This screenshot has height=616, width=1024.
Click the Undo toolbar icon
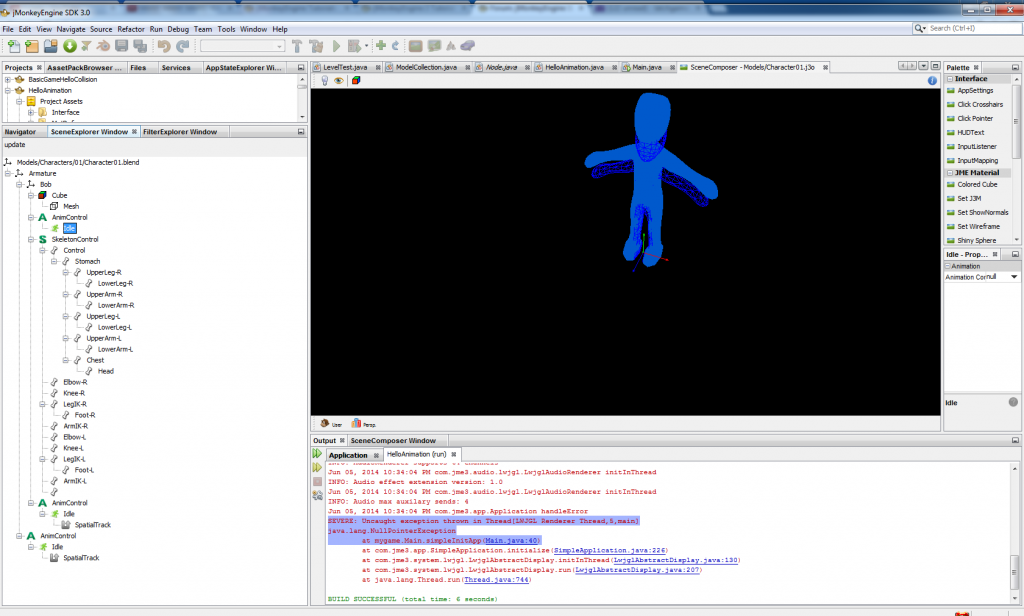click(x=164, y=46)
